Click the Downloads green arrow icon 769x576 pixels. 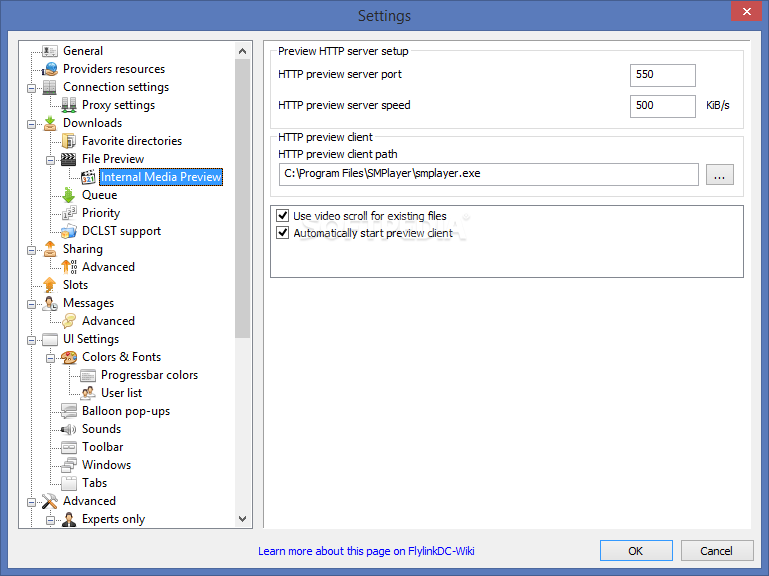(x=50, y=123)
